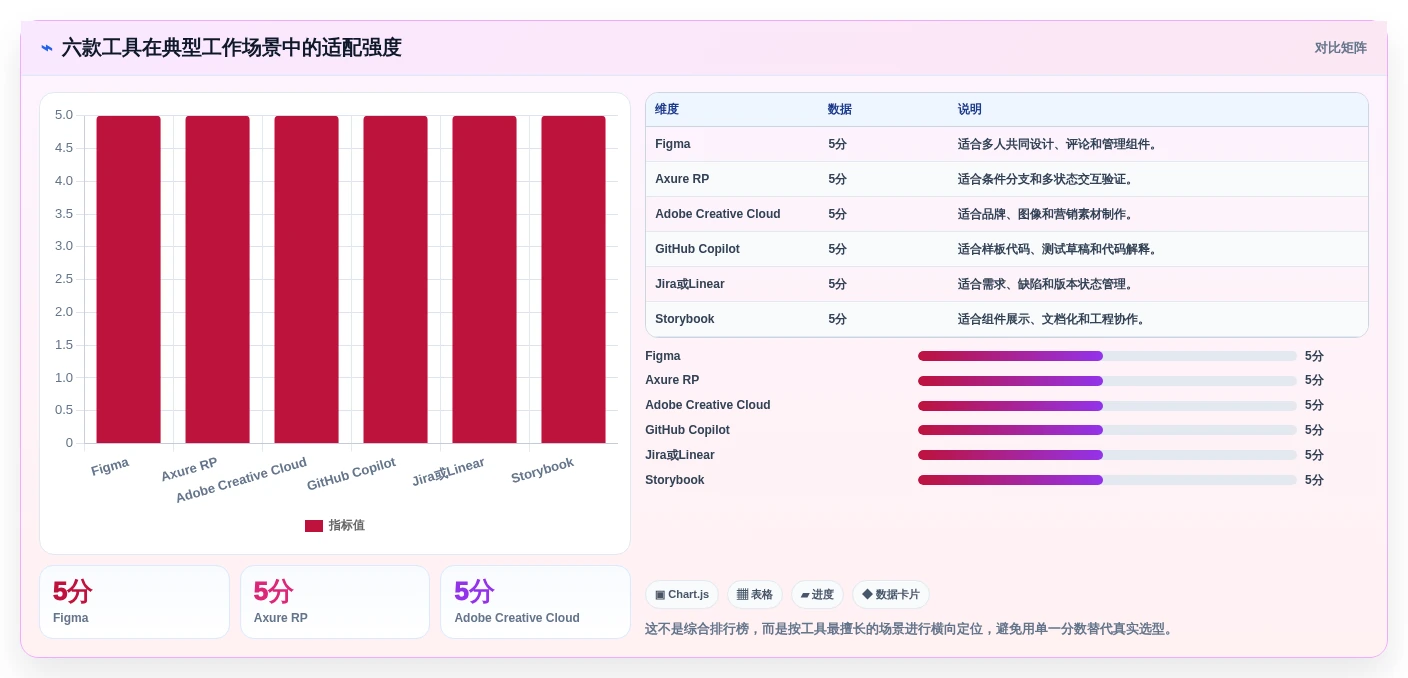Click 适合样板代码、测试草稿和代码解释。

point(1059,249)
